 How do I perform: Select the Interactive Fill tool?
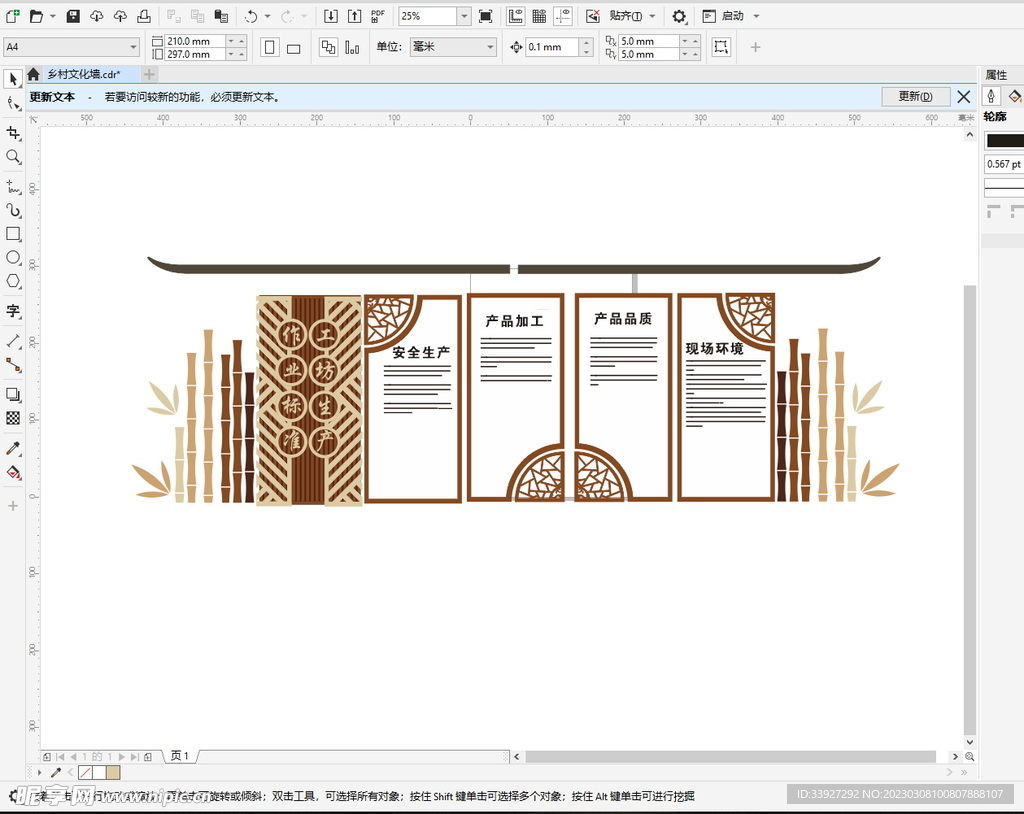click(x=13, y=473)
